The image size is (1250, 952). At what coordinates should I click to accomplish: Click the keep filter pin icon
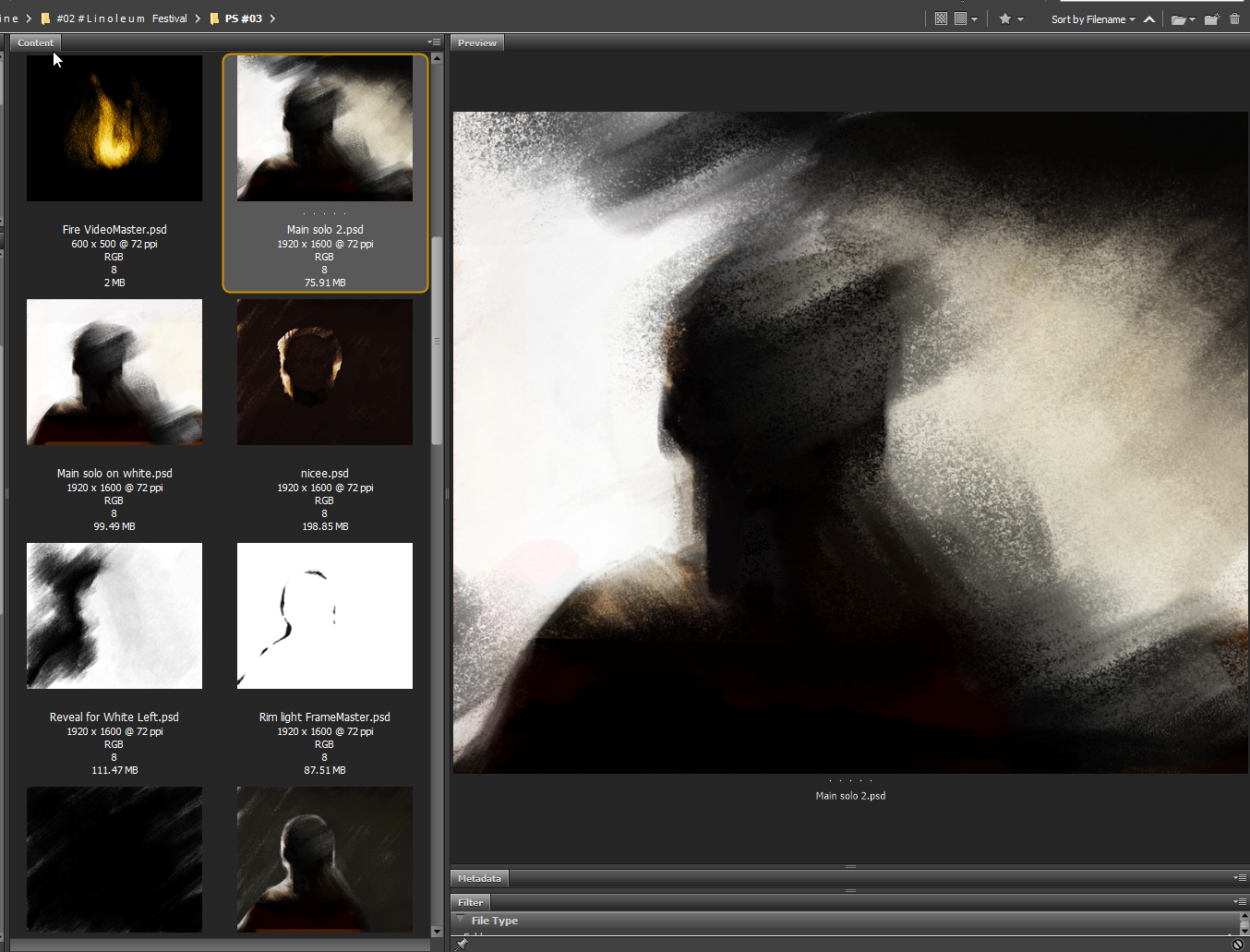pyautogui.click(x=462, y=944)
